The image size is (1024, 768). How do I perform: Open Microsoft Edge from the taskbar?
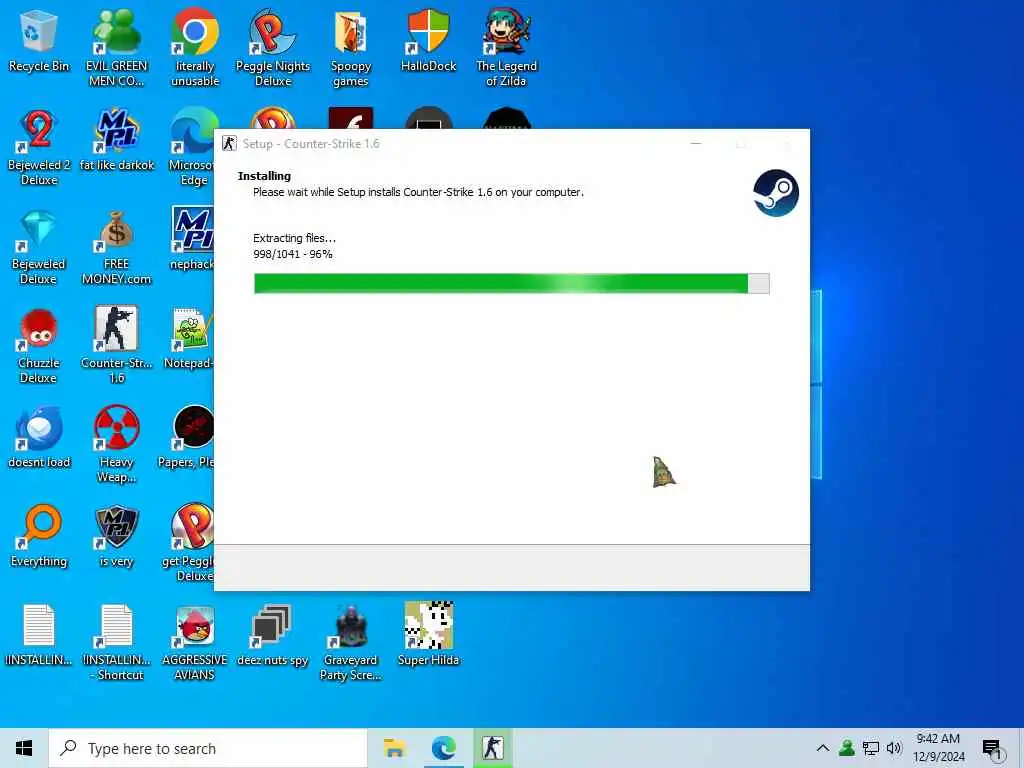click(443, 748)
